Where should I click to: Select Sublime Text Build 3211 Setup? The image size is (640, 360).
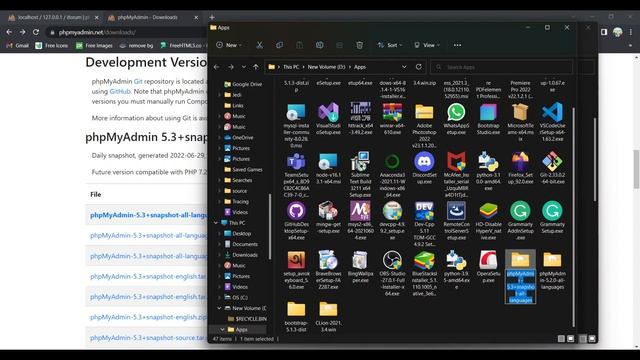pos(360,175)
